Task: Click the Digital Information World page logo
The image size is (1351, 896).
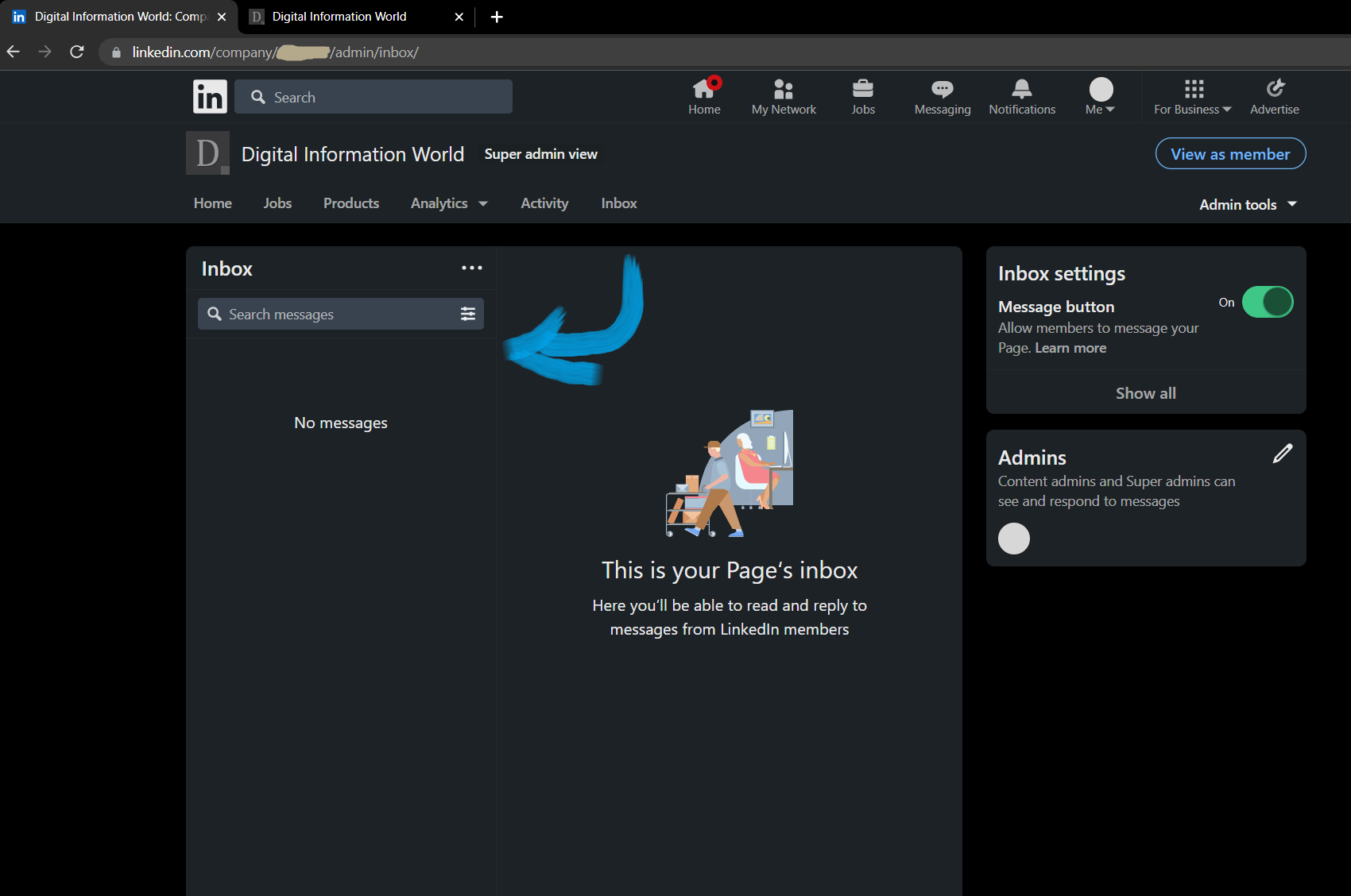Action: 207,153
